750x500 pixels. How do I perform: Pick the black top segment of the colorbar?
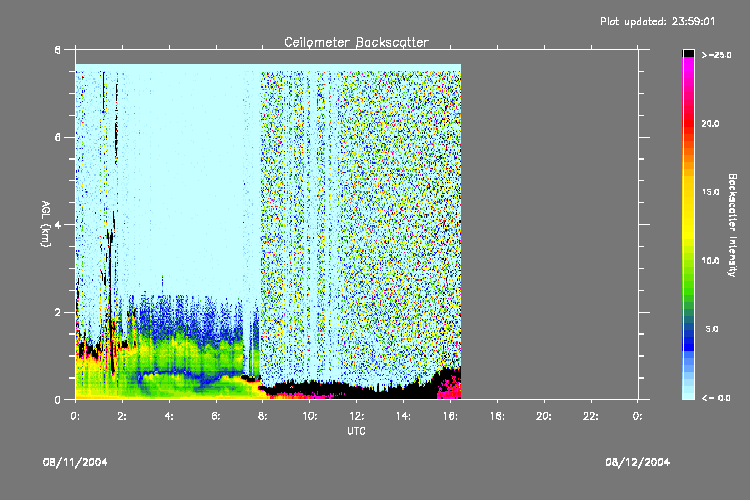click(x=688, y=53)
